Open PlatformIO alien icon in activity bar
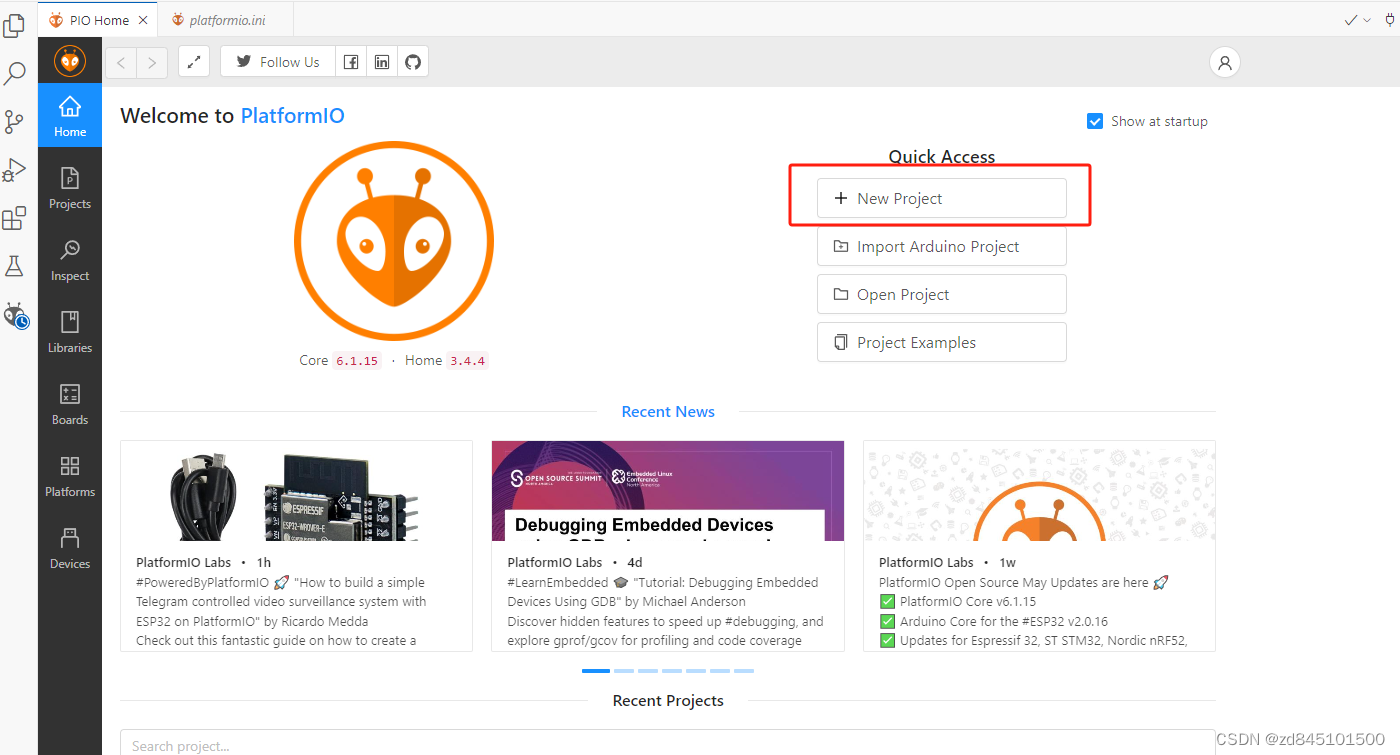 coord(15,316)
